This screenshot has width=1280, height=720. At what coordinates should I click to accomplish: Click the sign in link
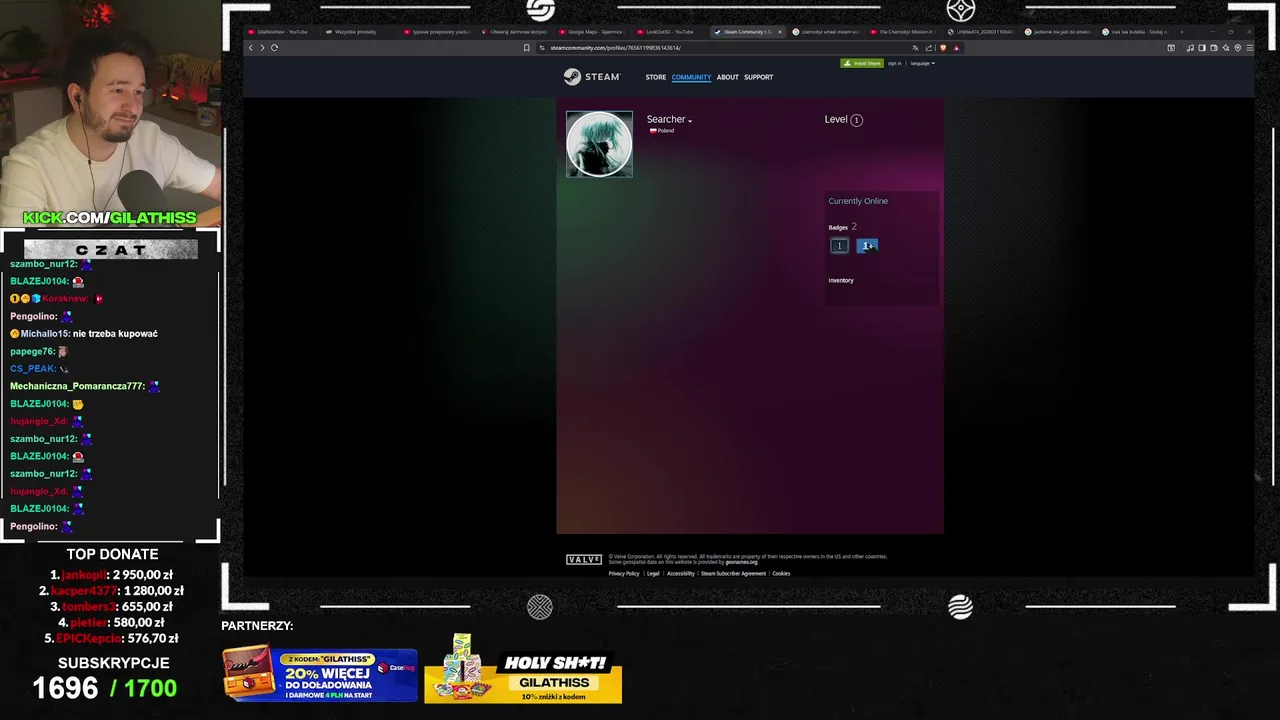[894, 63]
